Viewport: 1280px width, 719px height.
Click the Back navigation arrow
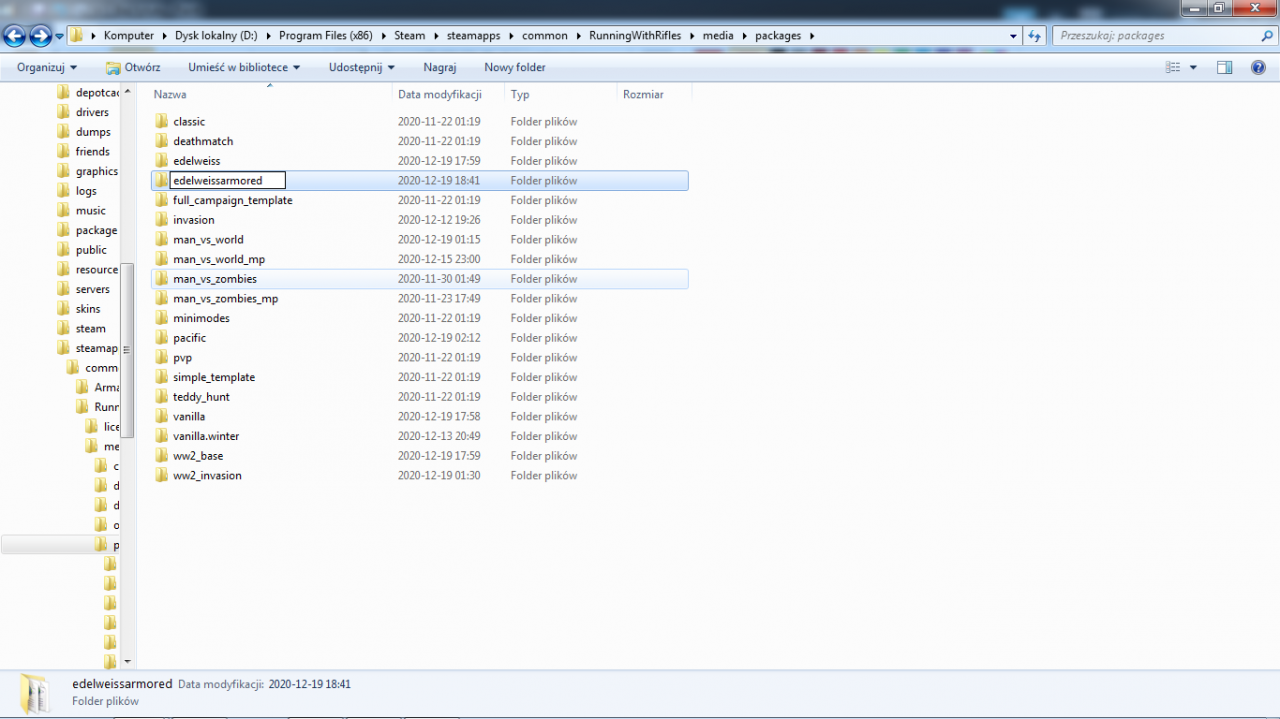(x=15, y=36)
